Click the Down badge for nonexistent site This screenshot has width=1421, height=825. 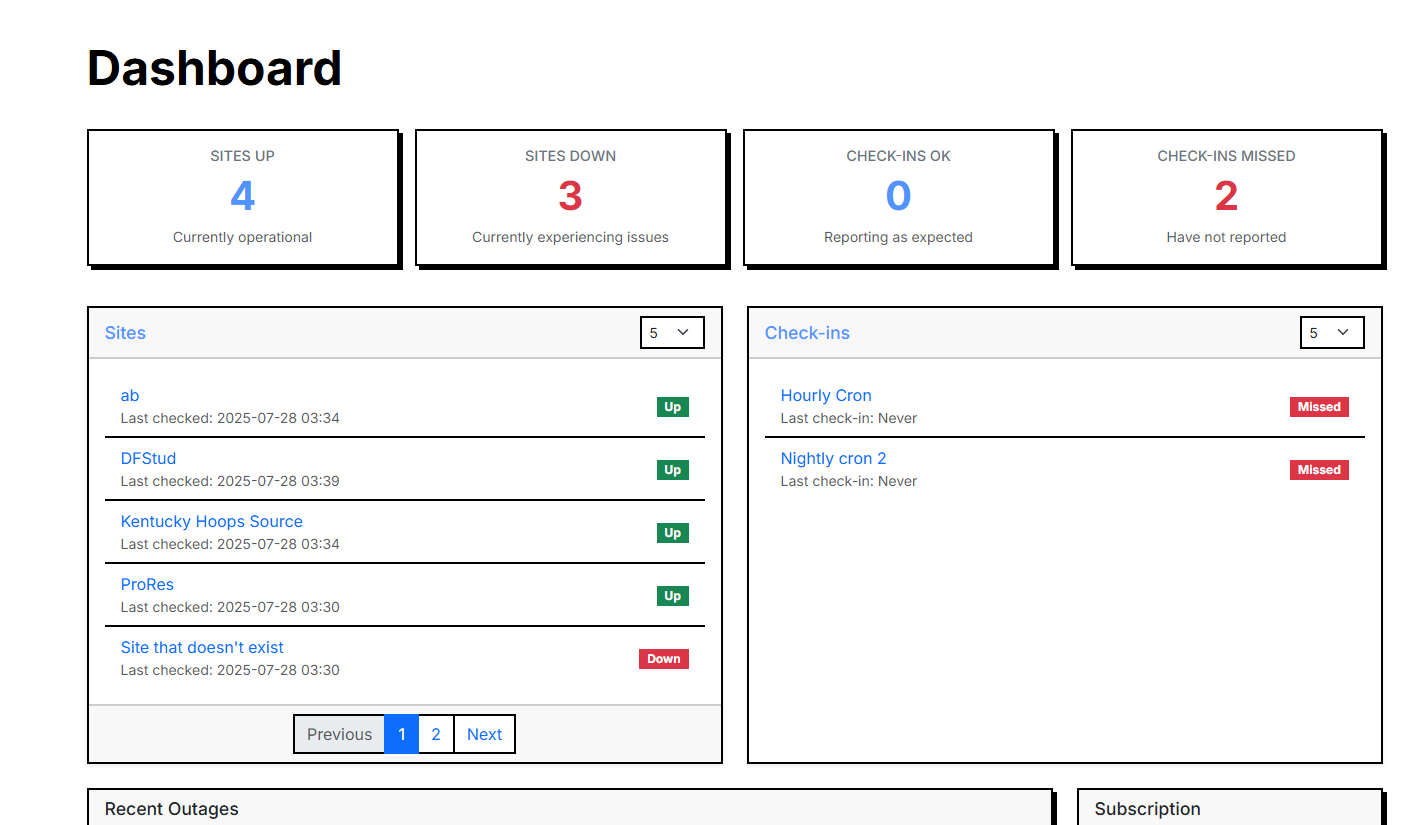click(663, 659)
